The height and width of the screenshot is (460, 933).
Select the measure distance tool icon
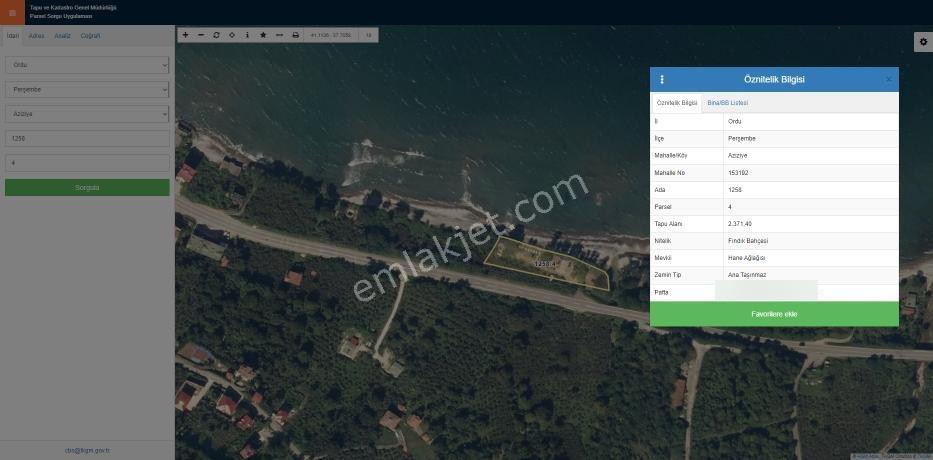279,35
